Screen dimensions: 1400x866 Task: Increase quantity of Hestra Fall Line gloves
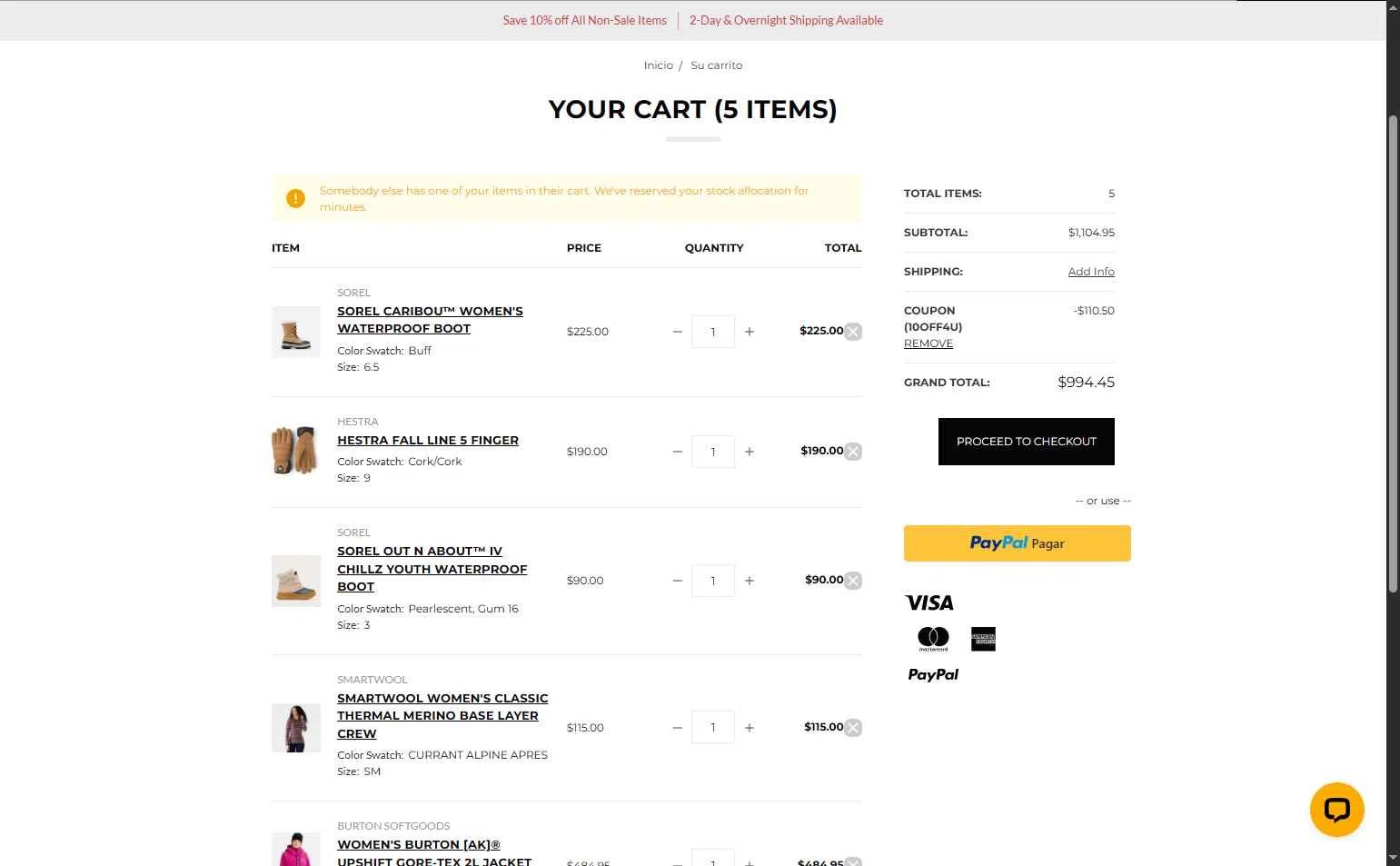(x=750, y=452)
